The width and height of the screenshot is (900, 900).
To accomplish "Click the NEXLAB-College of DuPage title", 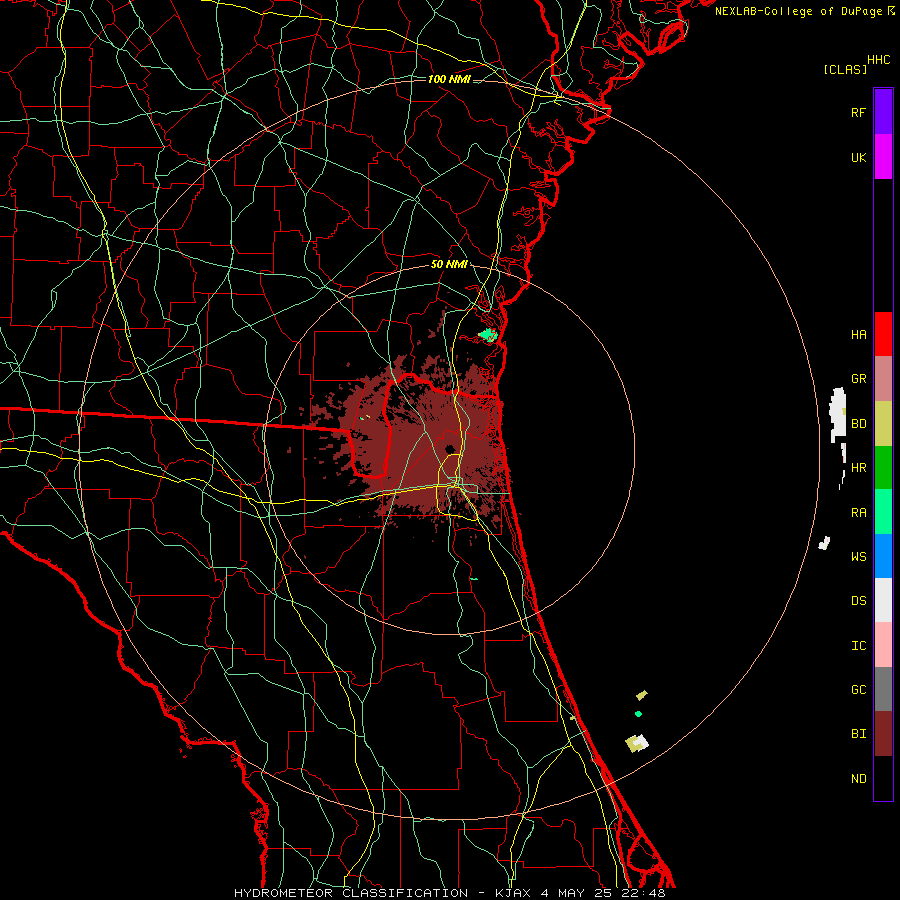I will pyautogui.click(x=798, y=11).
